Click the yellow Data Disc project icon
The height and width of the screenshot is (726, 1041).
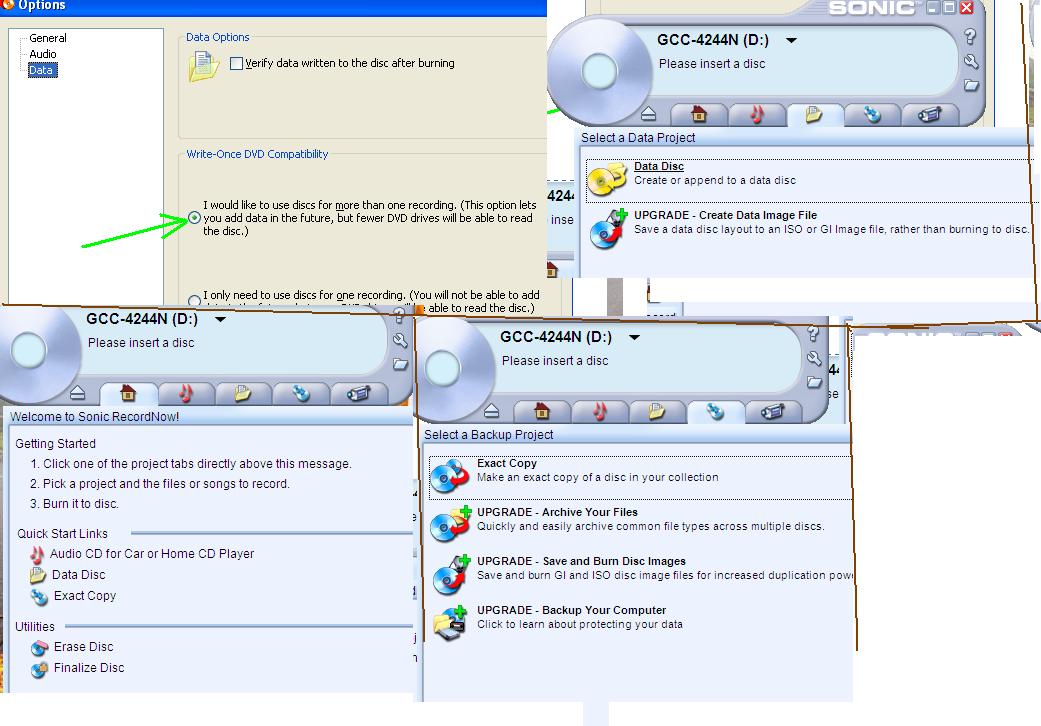[x=607, y=178]
